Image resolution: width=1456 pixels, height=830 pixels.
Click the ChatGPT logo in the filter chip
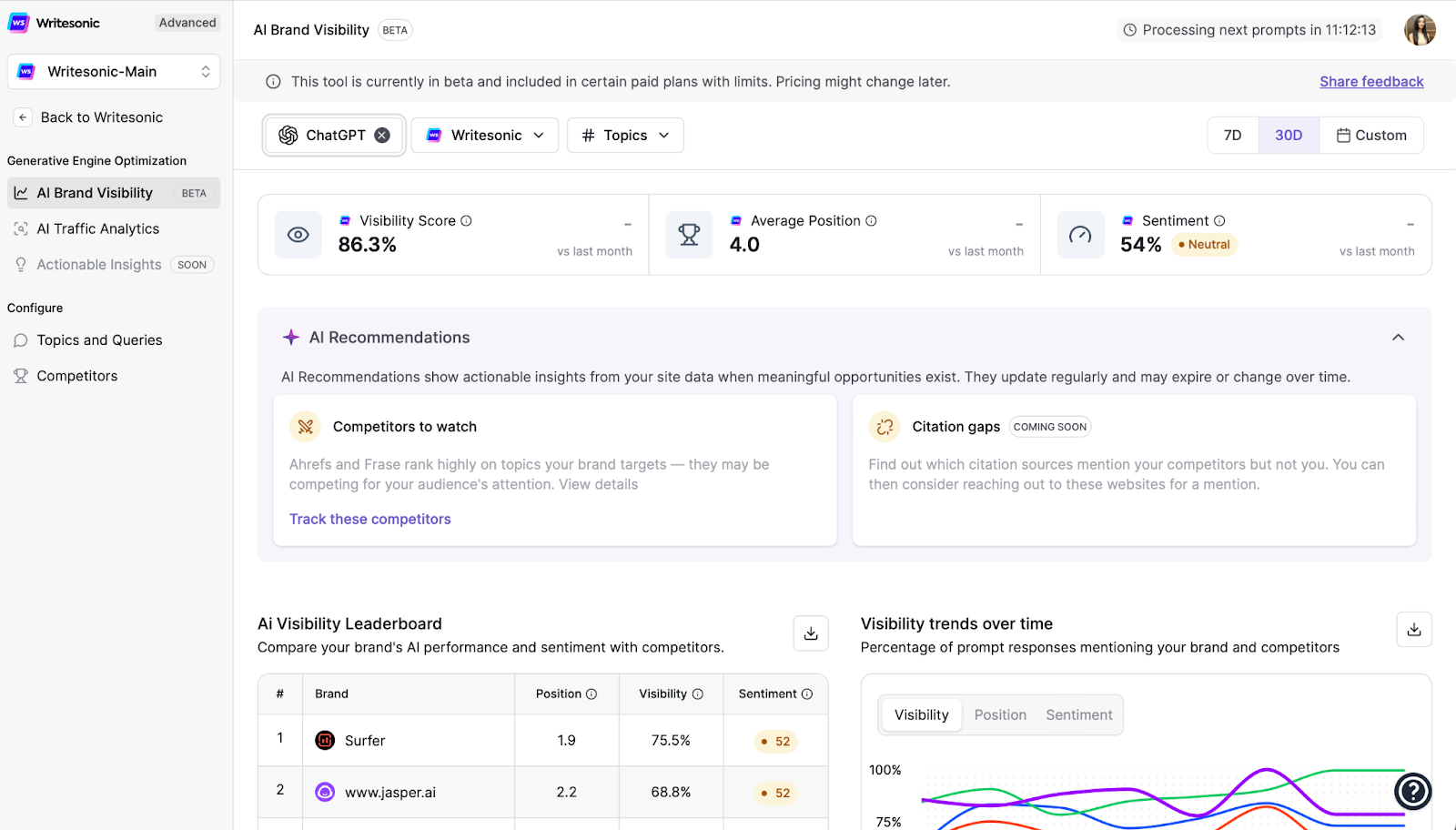point(288,136)
